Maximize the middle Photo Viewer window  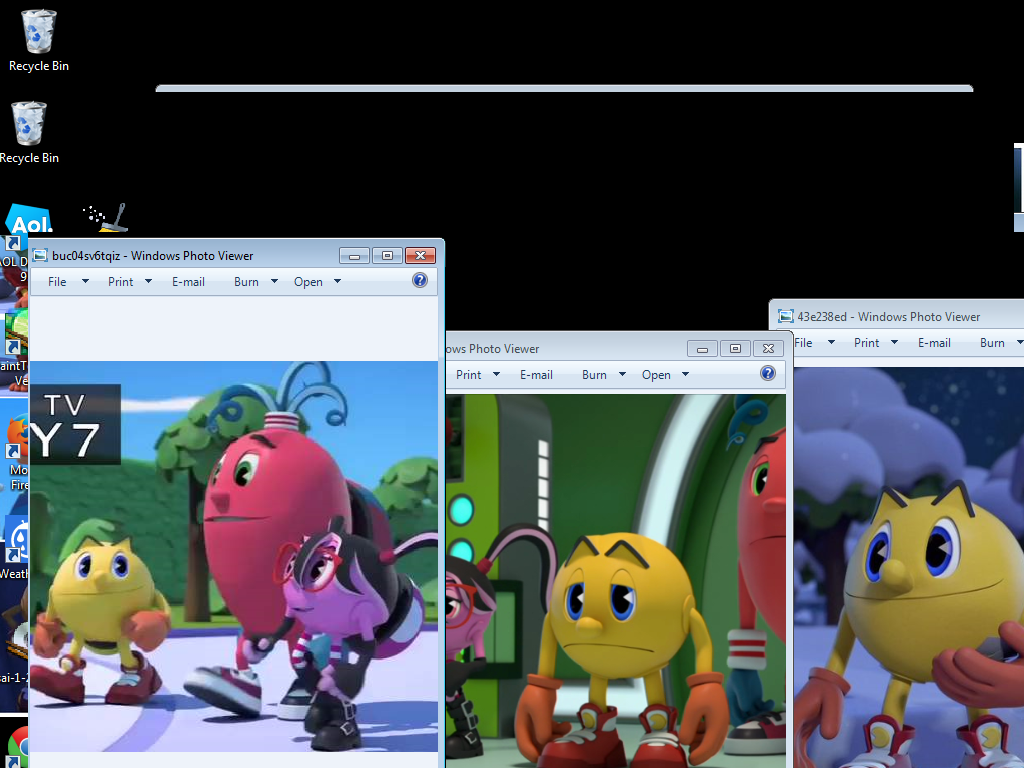point(735,349)
